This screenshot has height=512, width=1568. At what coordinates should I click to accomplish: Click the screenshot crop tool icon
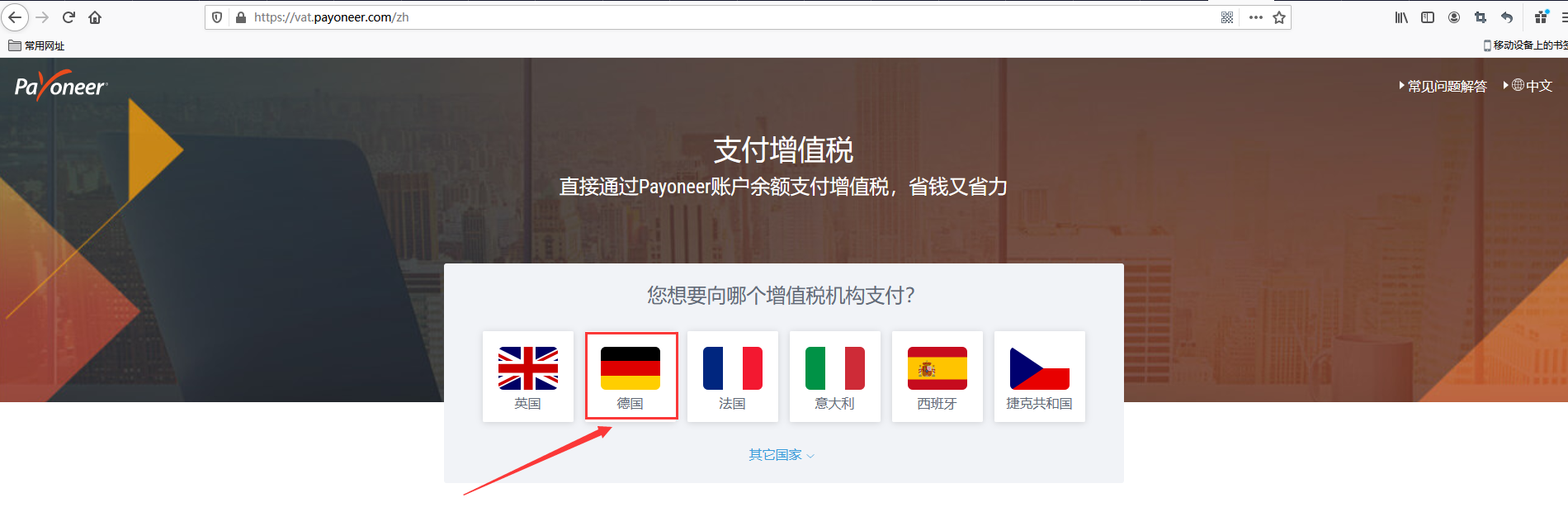point(1481,17)
